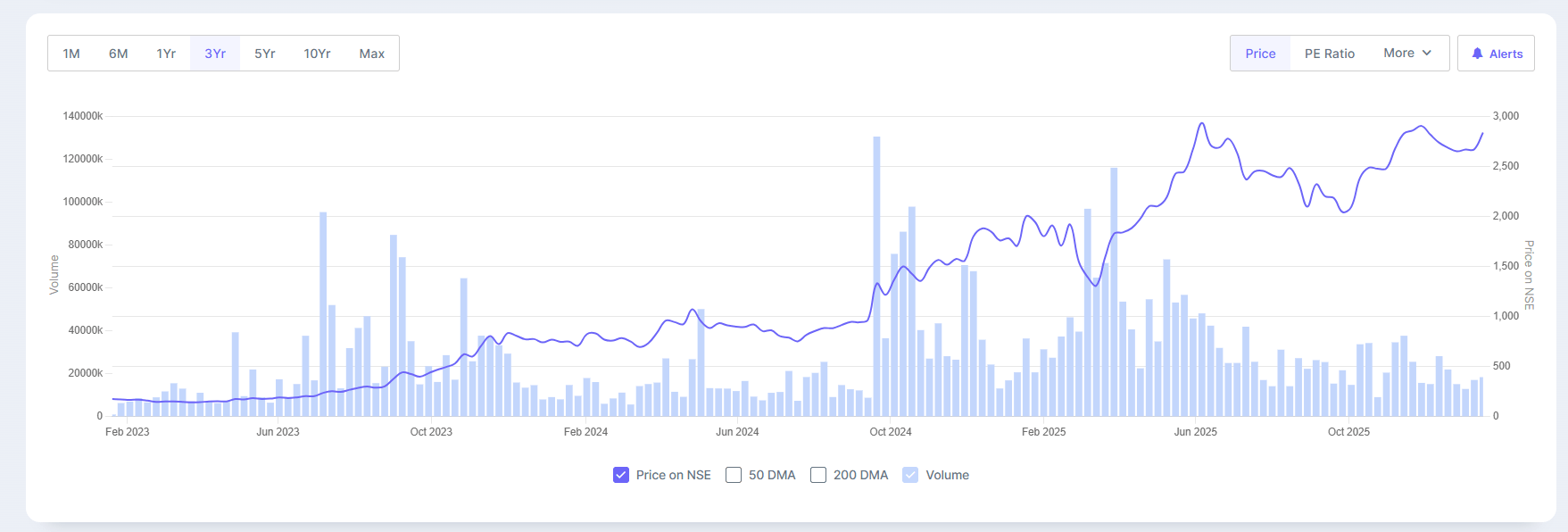Select the 1M time range
This screenshot has width=1568, height=532.
[71, 54]
